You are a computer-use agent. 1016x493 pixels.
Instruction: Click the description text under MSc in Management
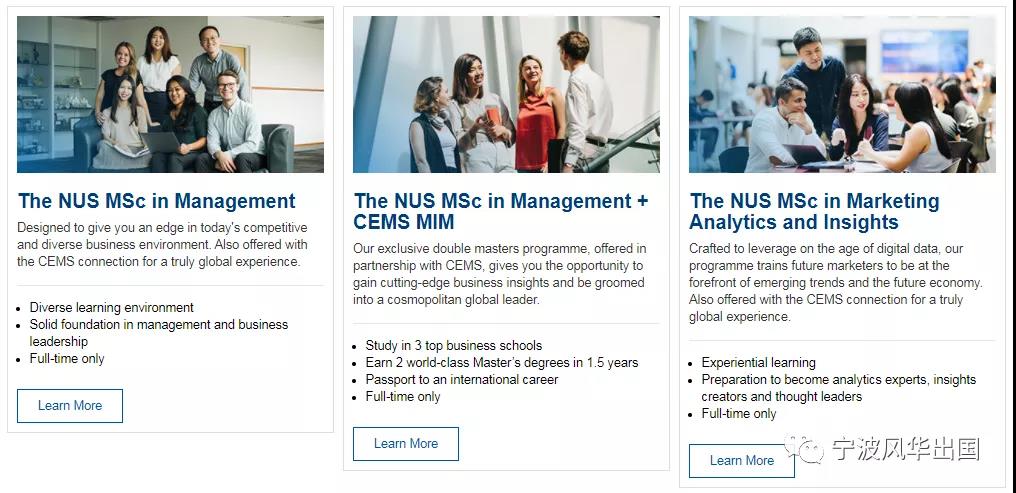[162, 245]
